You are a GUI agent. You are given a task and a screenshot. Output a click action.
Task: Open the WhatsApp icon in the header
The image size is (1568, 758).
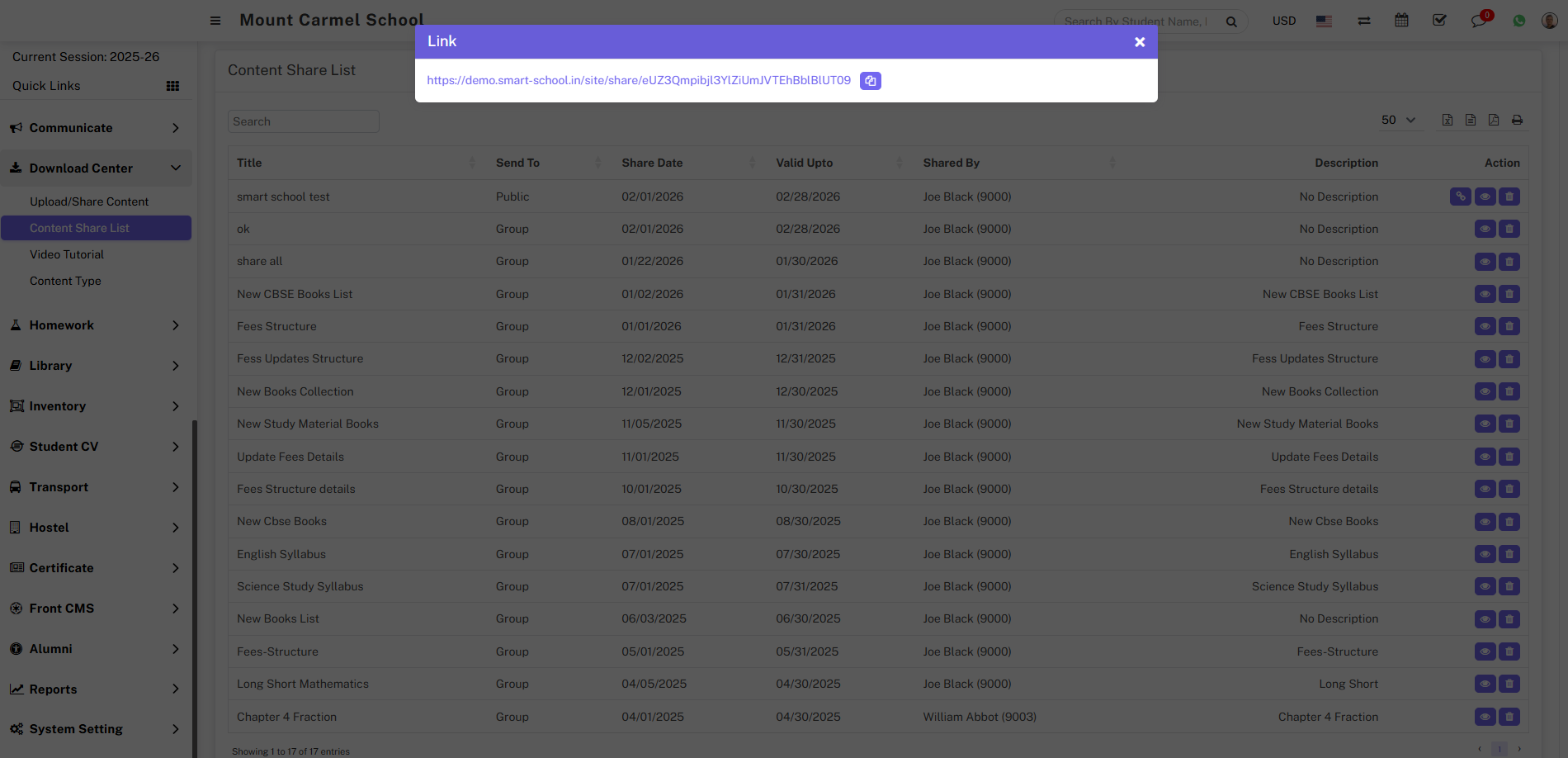pos(1518,21)
